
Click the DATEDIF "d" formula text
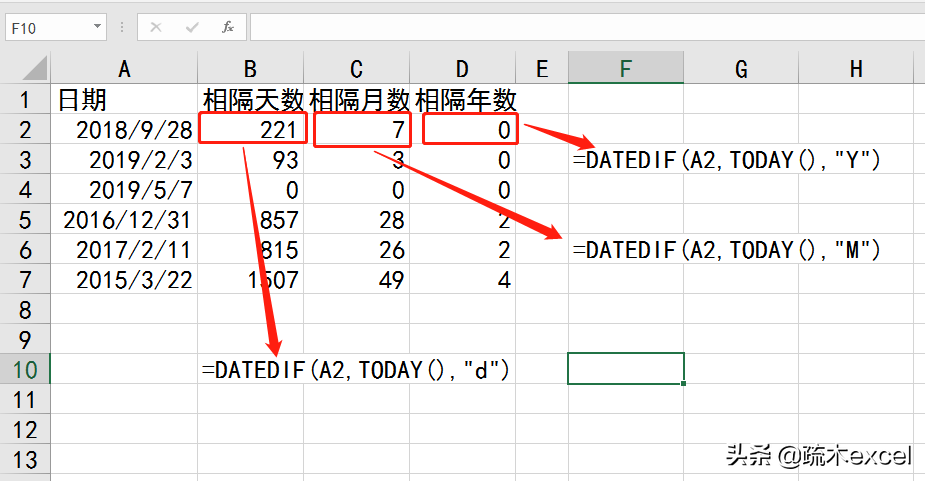[355, 370]
